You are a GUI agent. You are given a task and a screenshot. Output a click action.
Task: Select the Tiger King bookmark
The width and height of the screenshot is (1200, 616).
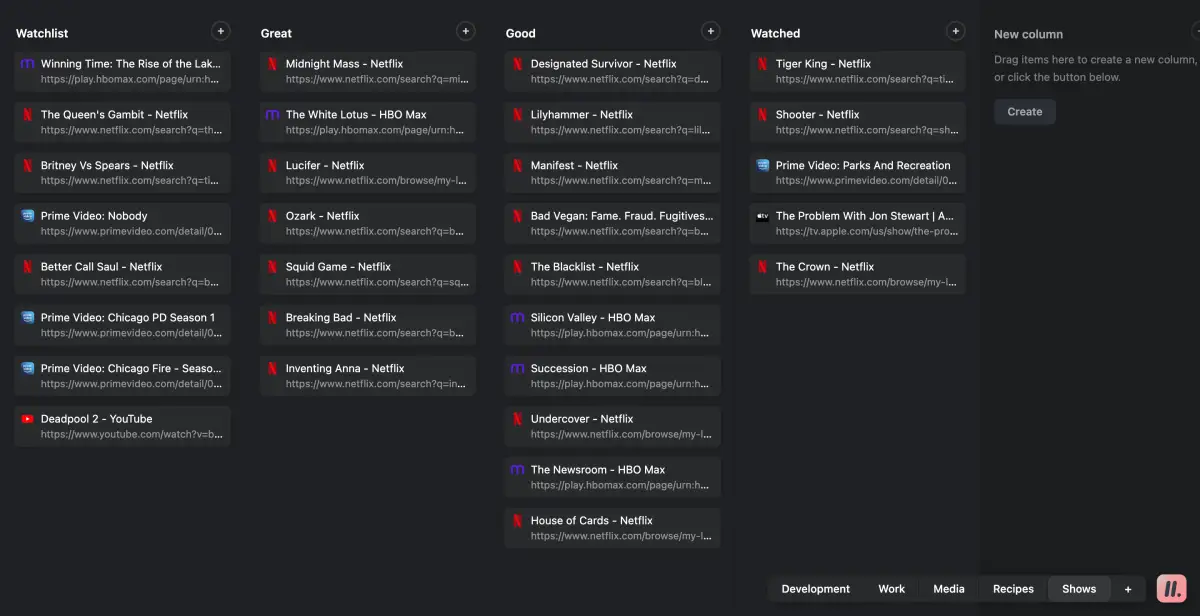(858, 71)
